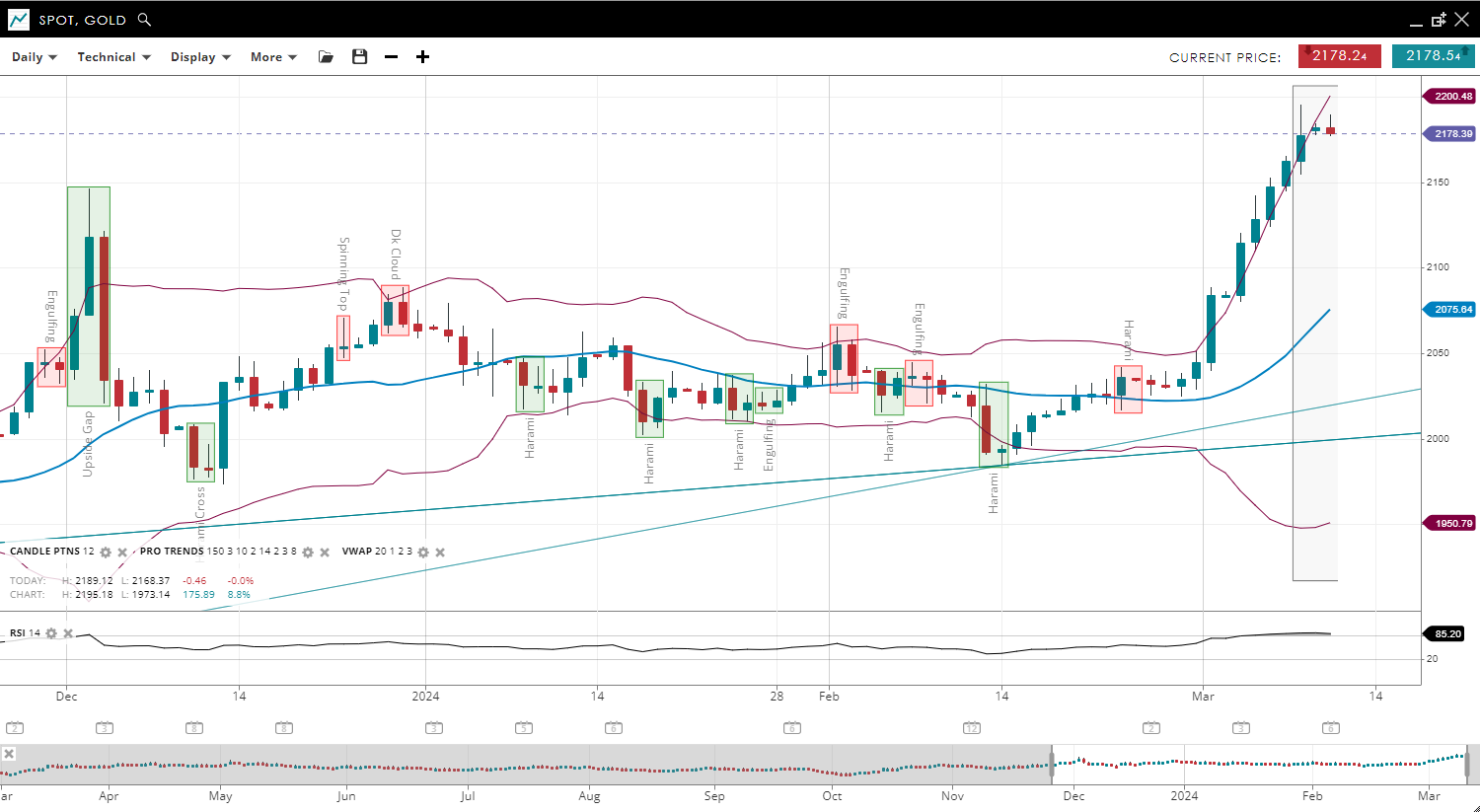Click the left handle of timeline range slider

click(1052, 763)
